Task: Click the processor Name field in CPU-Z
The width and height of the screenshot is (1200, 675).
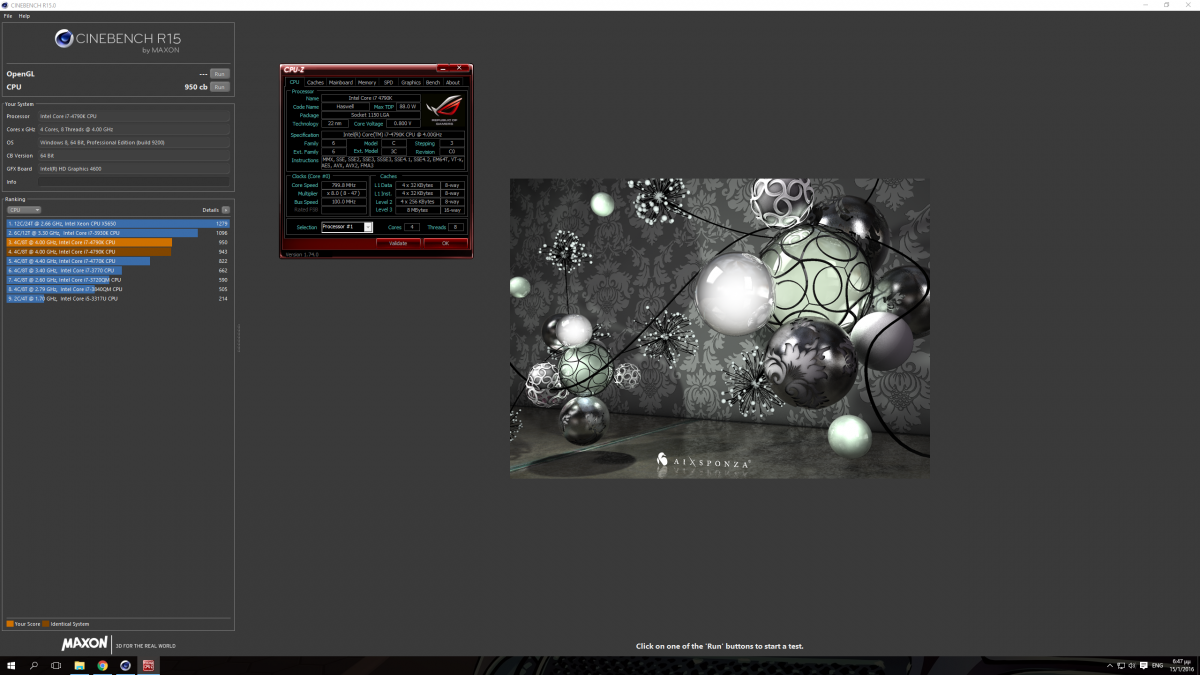Action: (x=370, y=98)
